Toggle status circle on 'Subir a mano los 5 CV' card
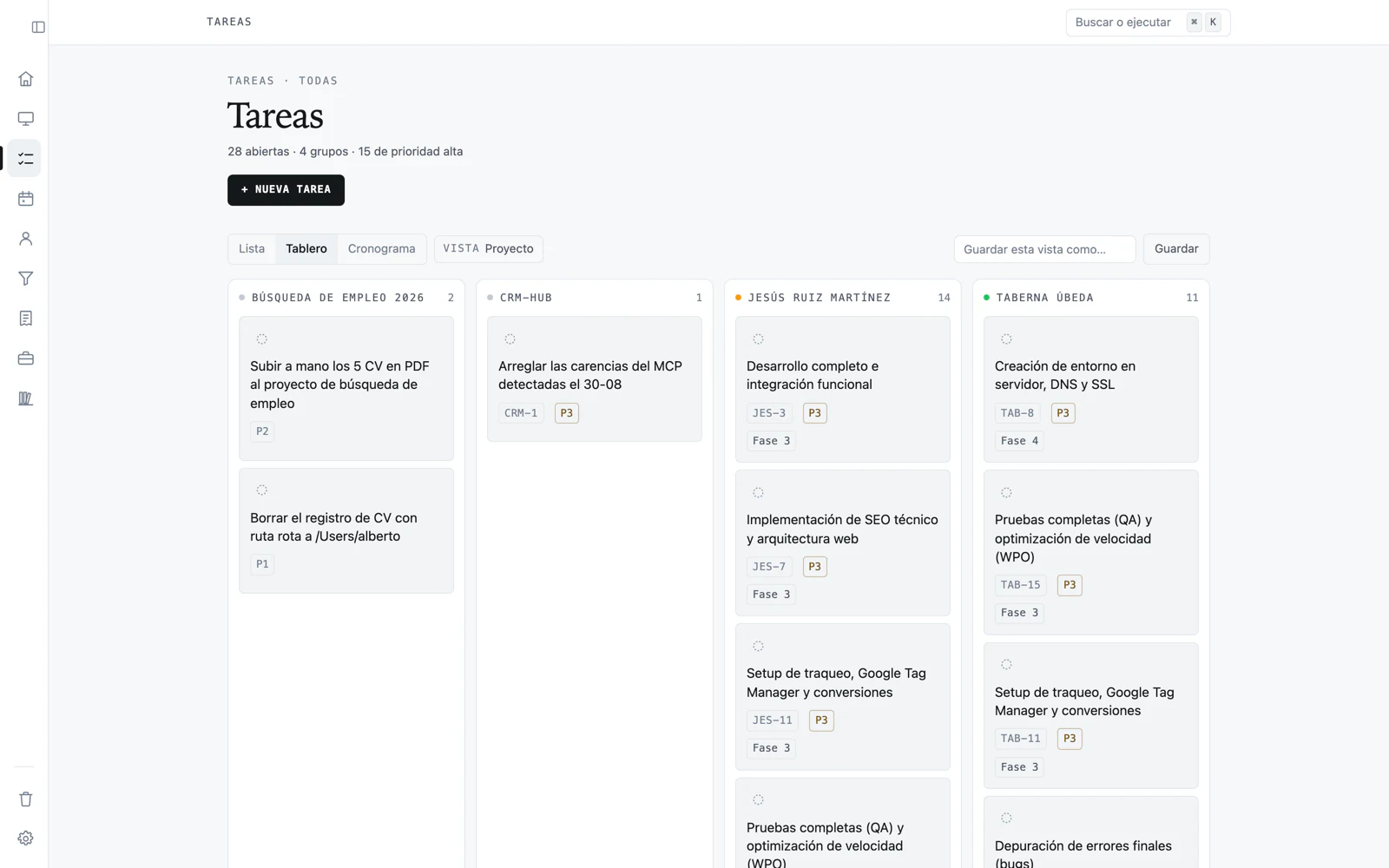 (261, 339)
